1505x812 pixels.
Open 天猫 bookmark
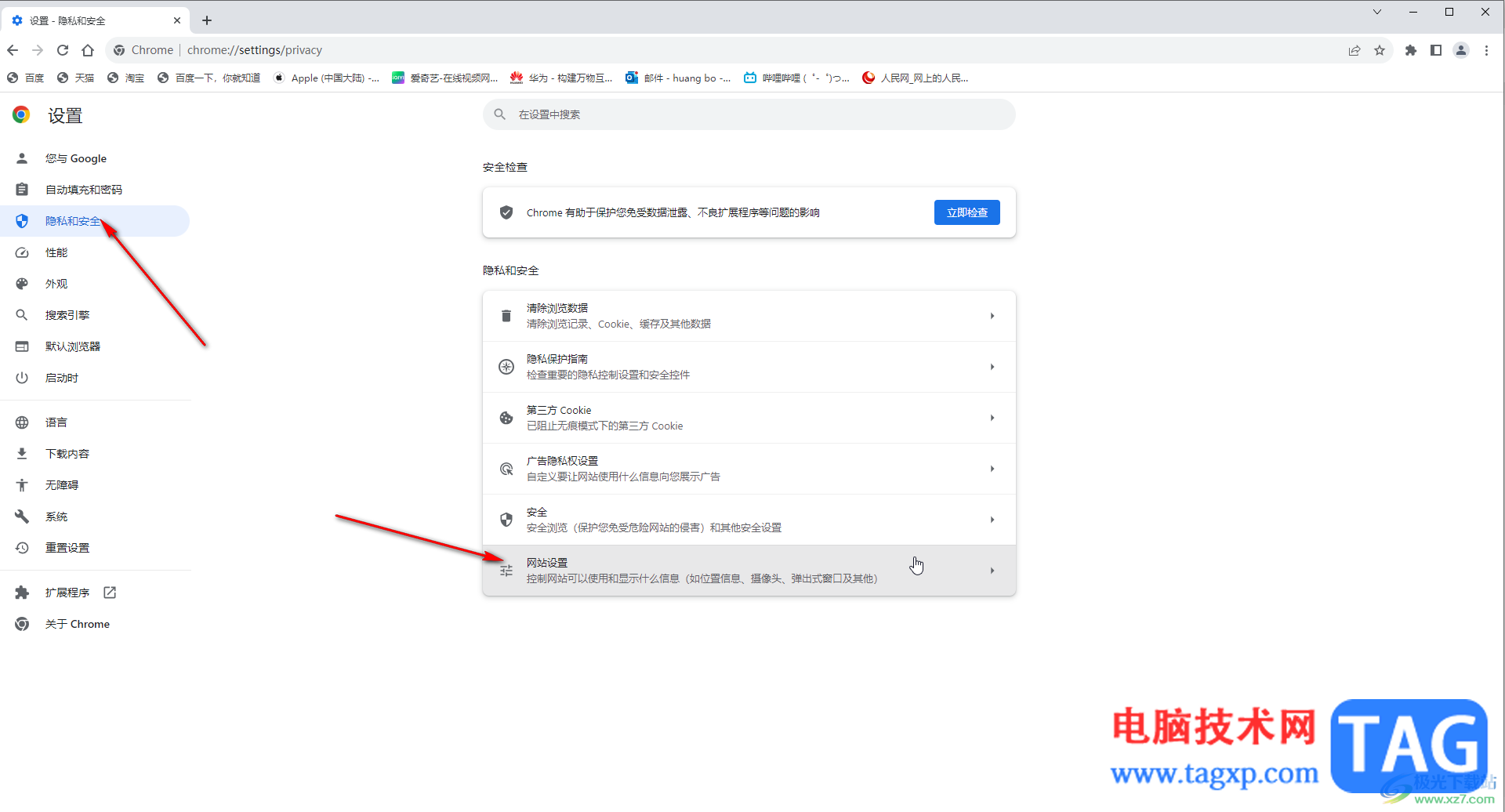click(75, 78)
